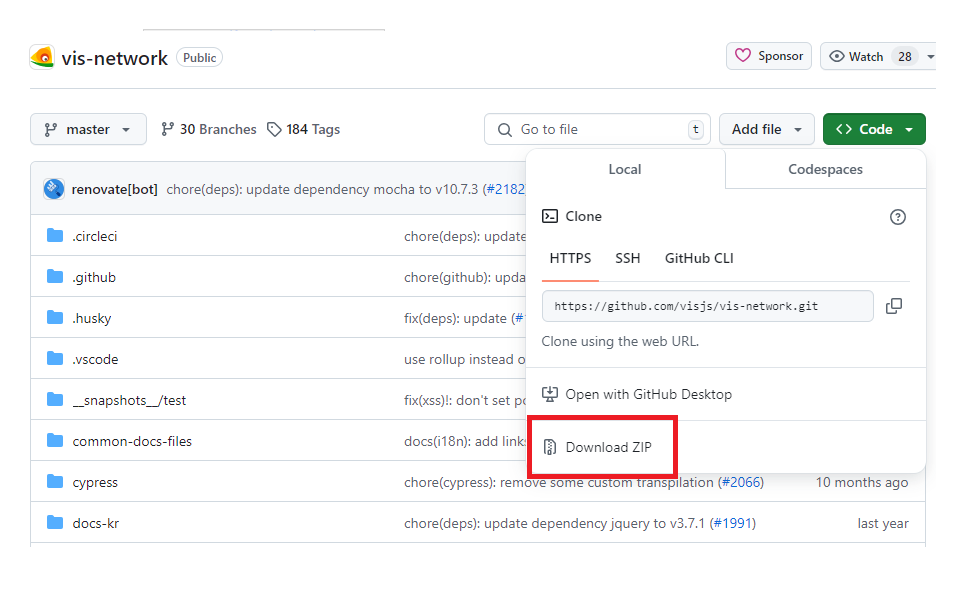Open the .github 'chore(github)' commit message
This screenshot has width=980, height=595.
click(x=464, y=278)
